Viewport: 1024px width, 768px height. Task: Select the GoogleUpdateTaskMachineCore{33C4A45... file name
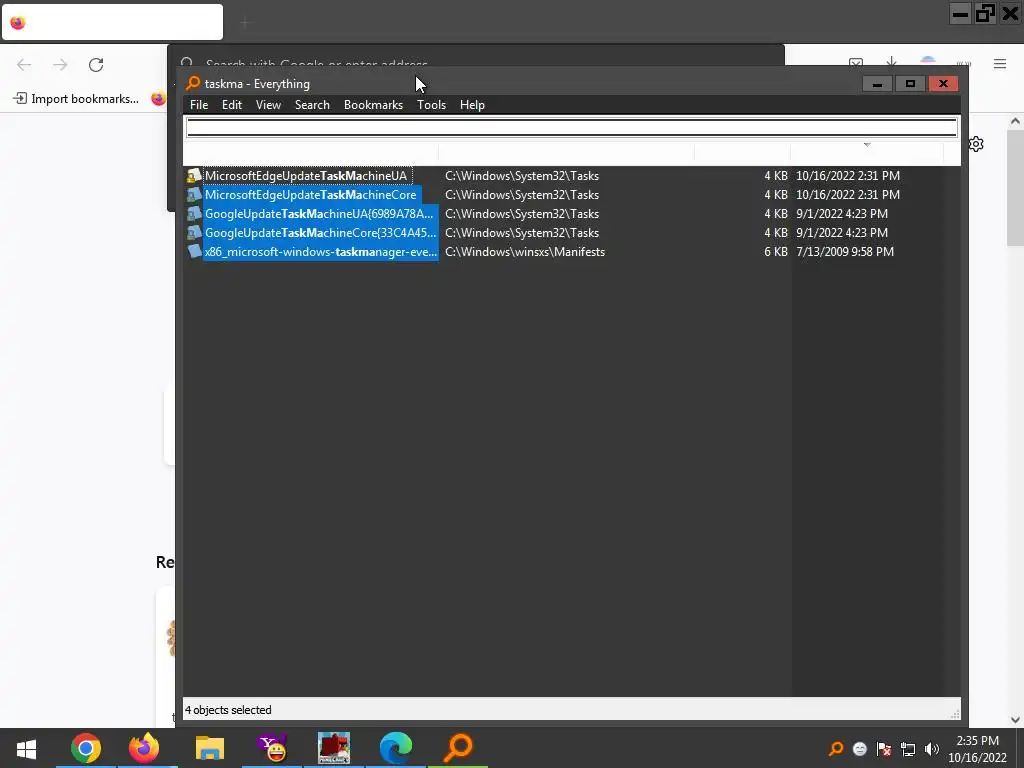[x=320, y=232]
